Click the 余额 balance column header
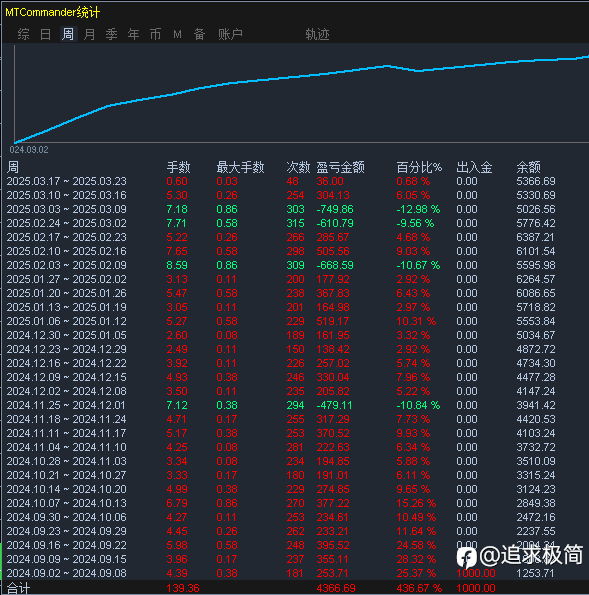The height and width of the screenshot is (595, 589). (528, 167)
